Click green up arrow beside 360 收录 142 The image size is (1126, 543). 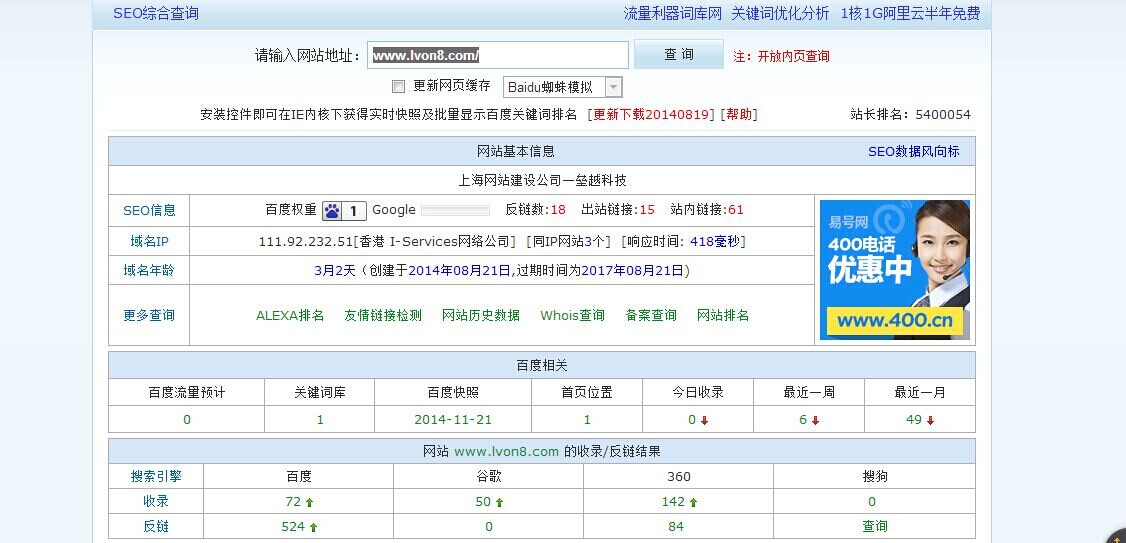pyautogui.click(x=693, y=503)
